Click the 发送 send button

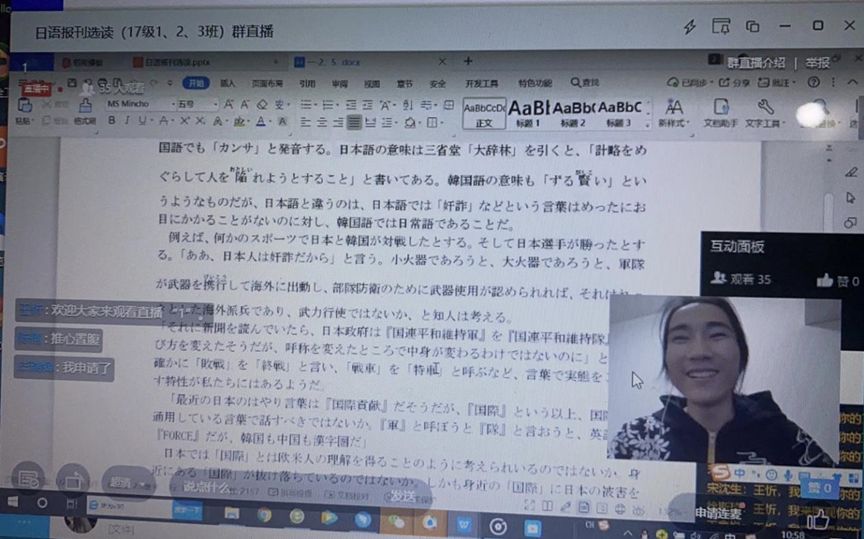403,495
